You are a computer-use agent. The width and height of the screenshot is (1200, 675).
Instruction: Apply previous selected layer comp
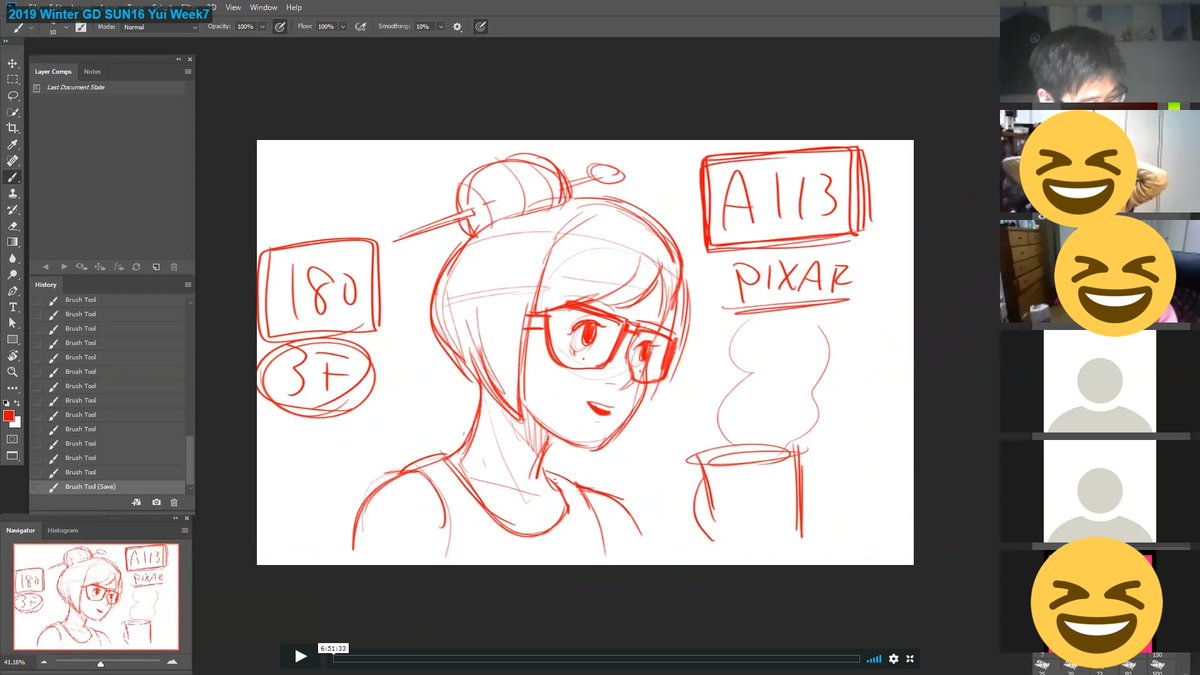point(45,267)
